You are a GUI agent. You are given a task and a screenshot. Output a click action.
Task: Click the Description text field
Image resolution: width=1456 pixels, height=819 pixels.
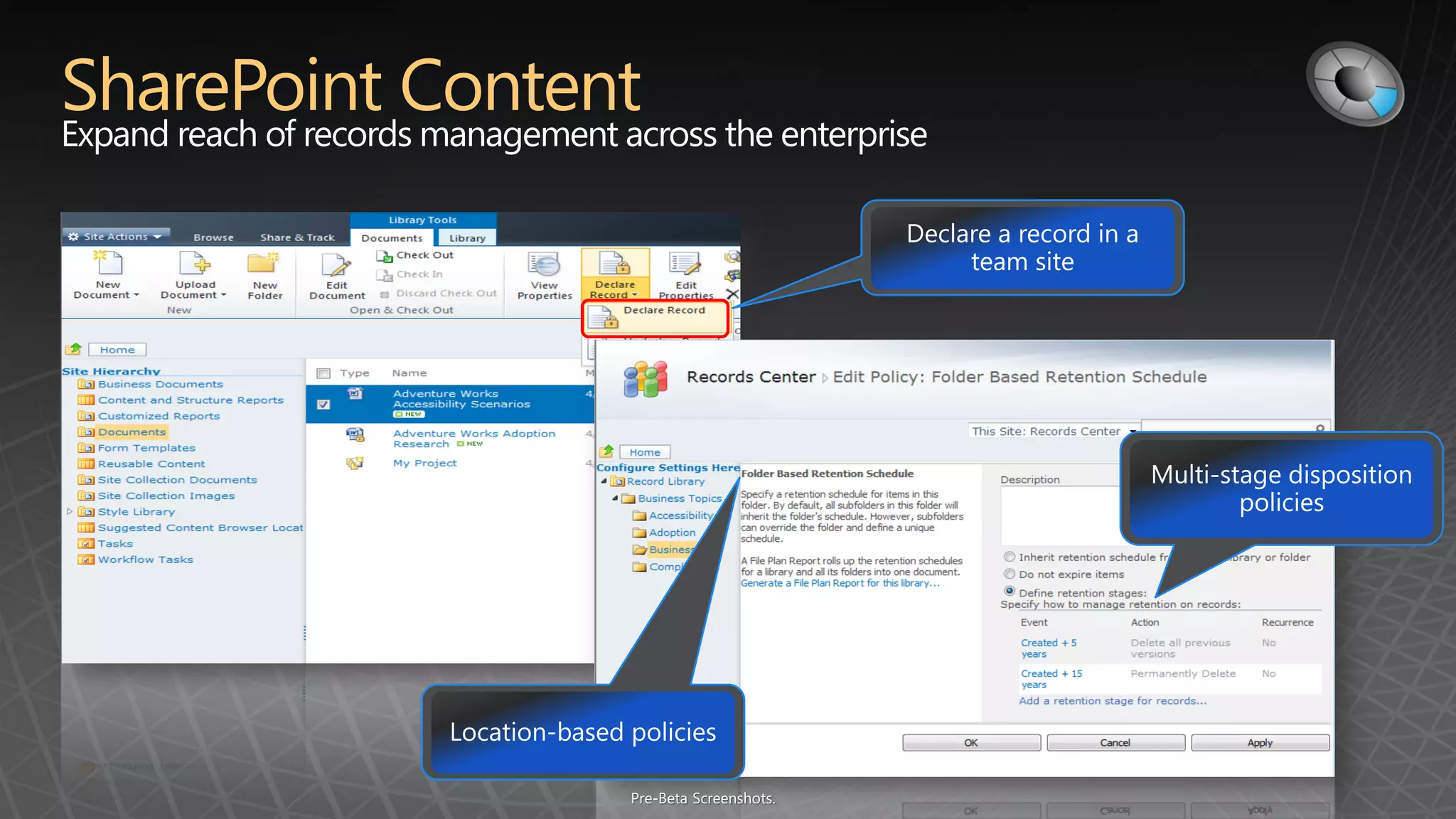(x=1061, y=515)
